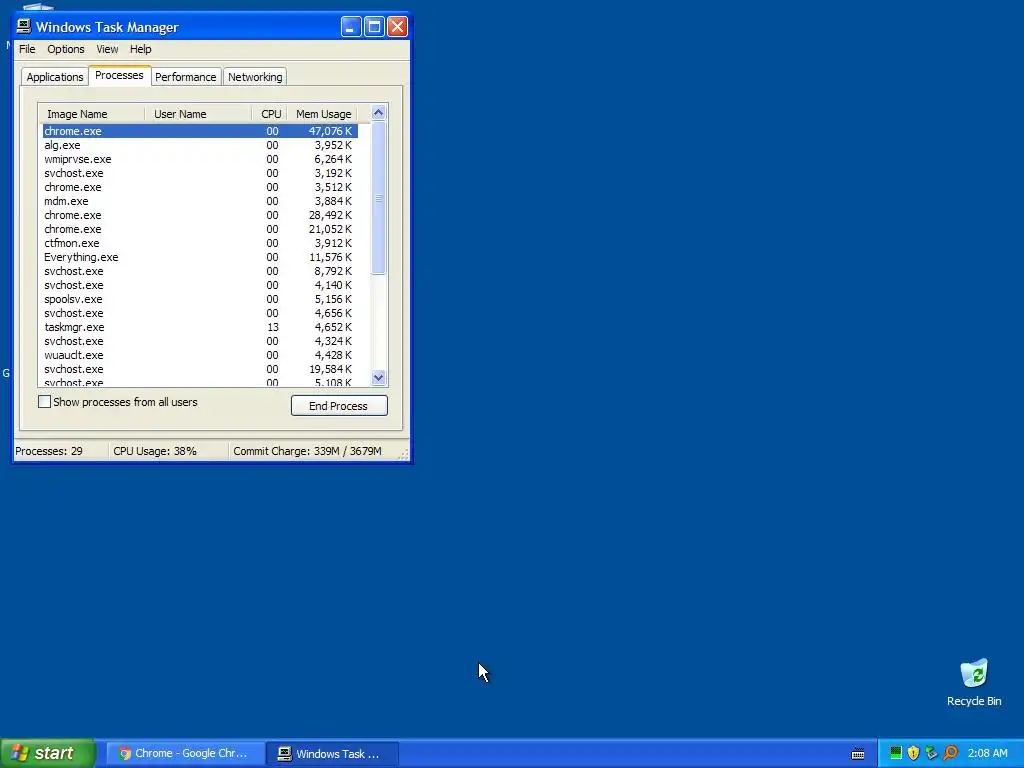
Task: Click the Safely Remove Hardware tray icon
Action: coord(931,753)
